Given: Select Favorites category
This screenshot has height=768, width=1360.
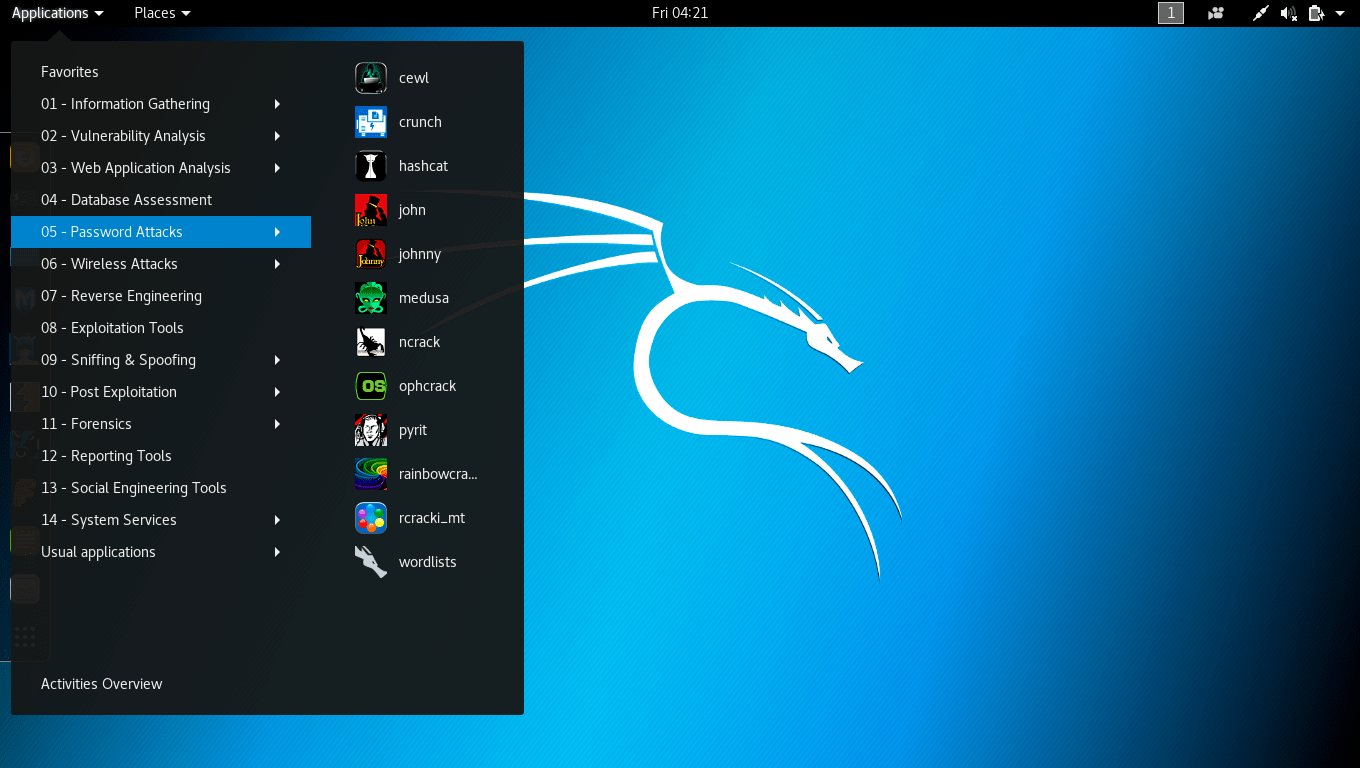Looking at the screenshot, I should pyautogui.click(x=161, y=72).
